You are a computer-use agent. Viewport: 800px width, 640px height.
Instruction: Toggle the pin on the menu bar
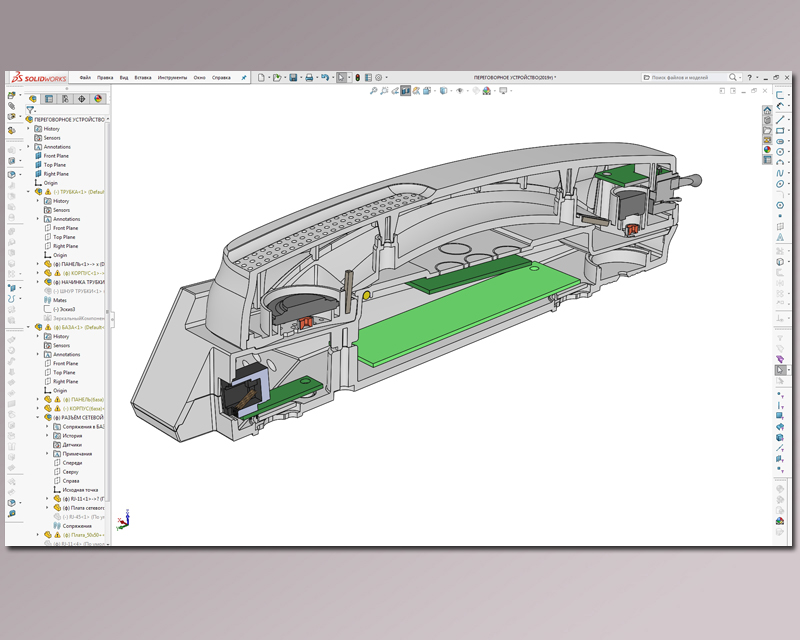click(x=244, y=77)
